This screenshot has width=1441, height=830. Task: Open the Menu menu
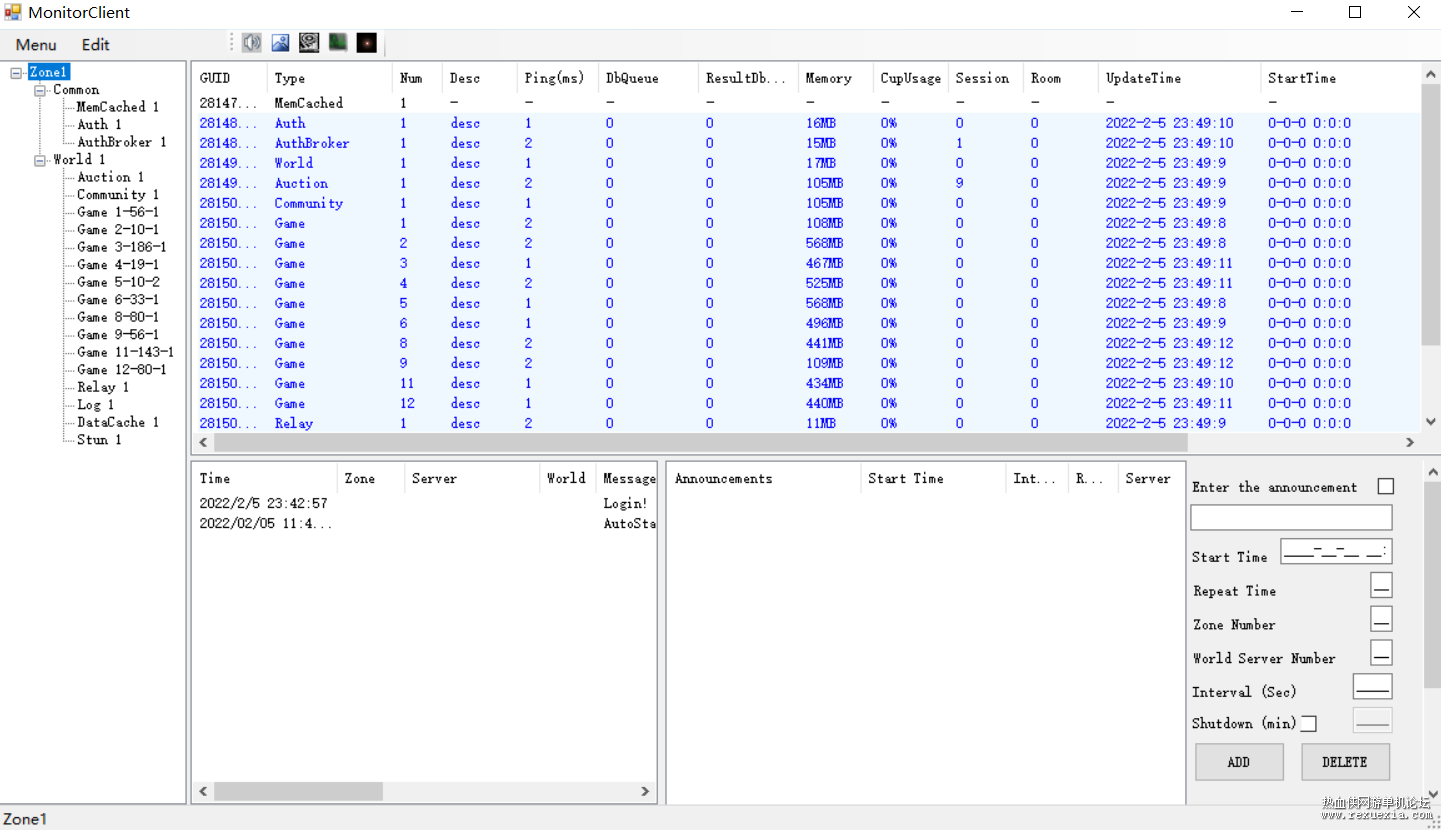point(36,45)
